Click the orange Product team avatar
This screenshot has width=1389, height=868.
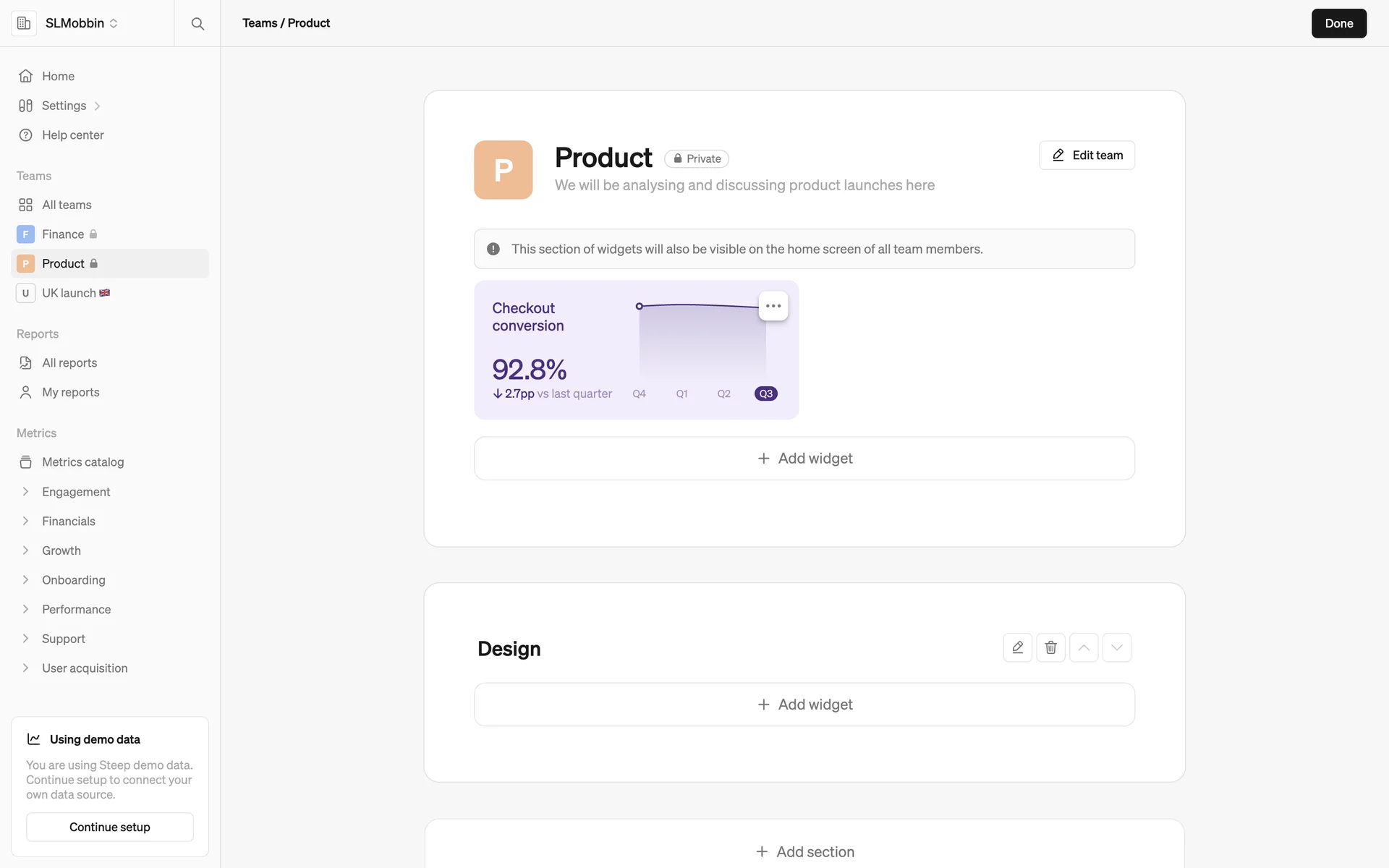tap(503, 170)
